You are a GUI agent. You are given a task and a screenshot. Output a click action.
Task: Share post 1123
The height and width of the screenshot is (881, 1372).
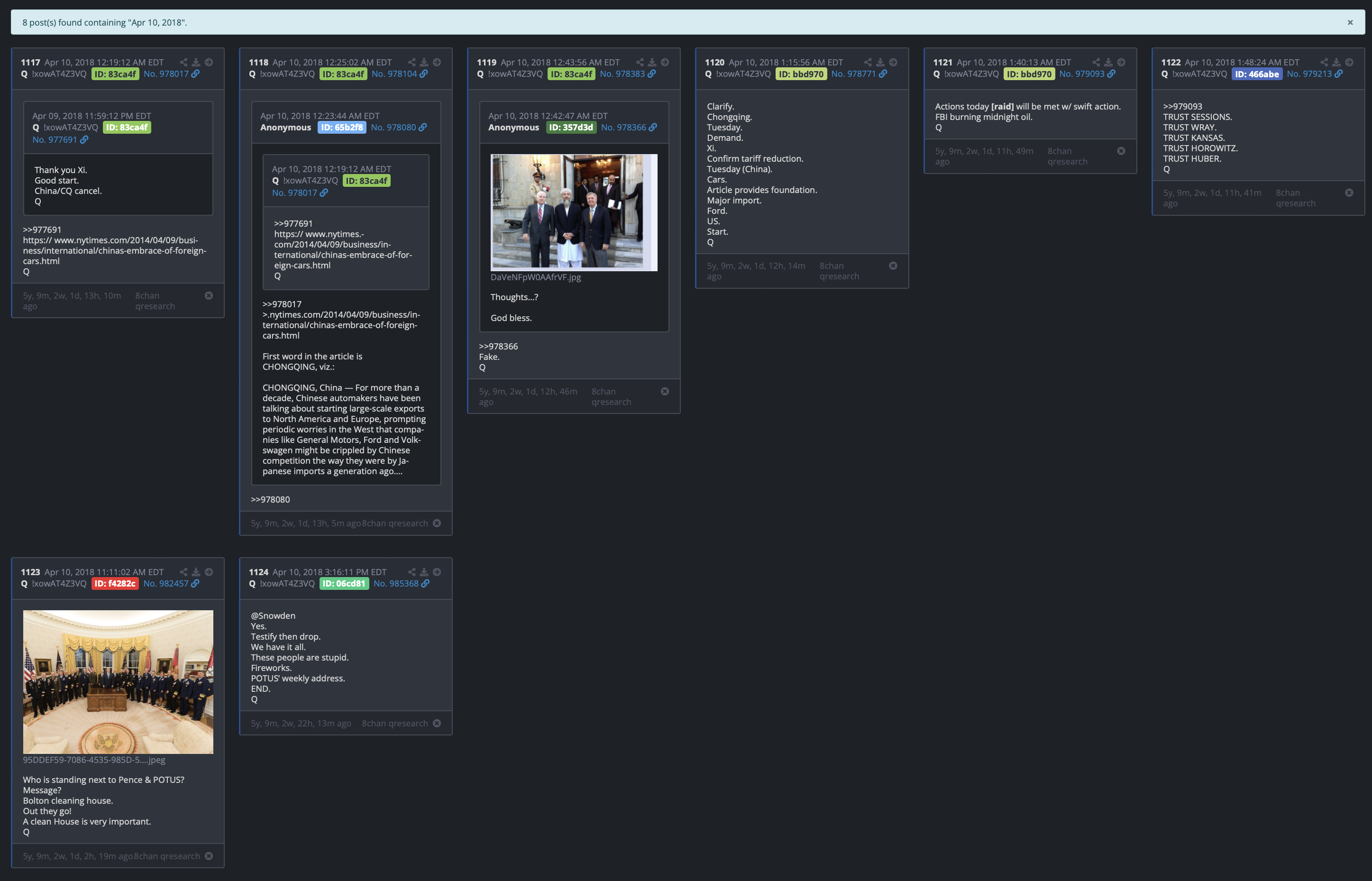[x=183, y=572]
